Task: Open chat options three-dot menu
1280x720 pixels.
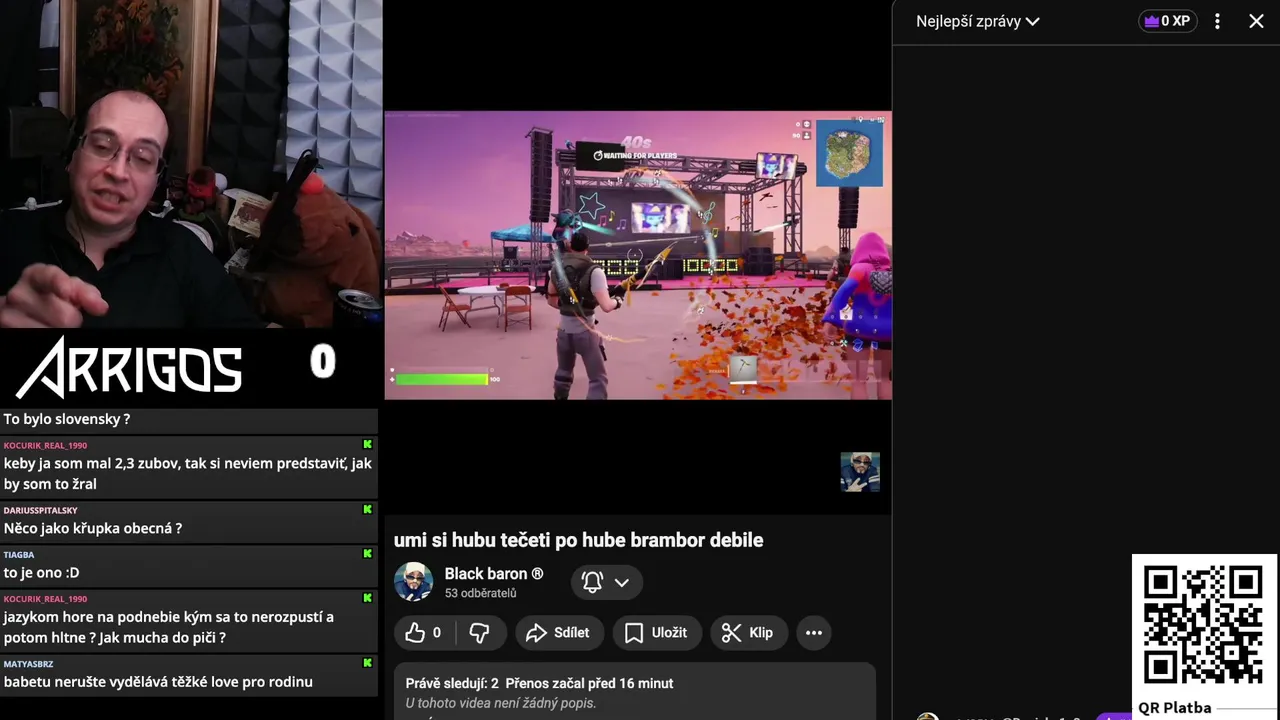Action: coord(1217,21)
